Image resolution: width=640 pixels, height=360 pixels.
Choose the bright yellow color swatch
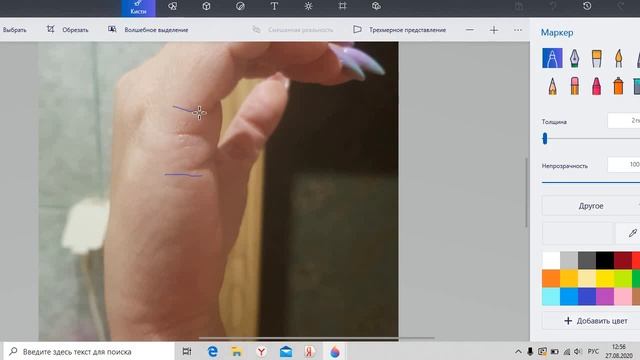pyautogui.click(x=605, y=278)
